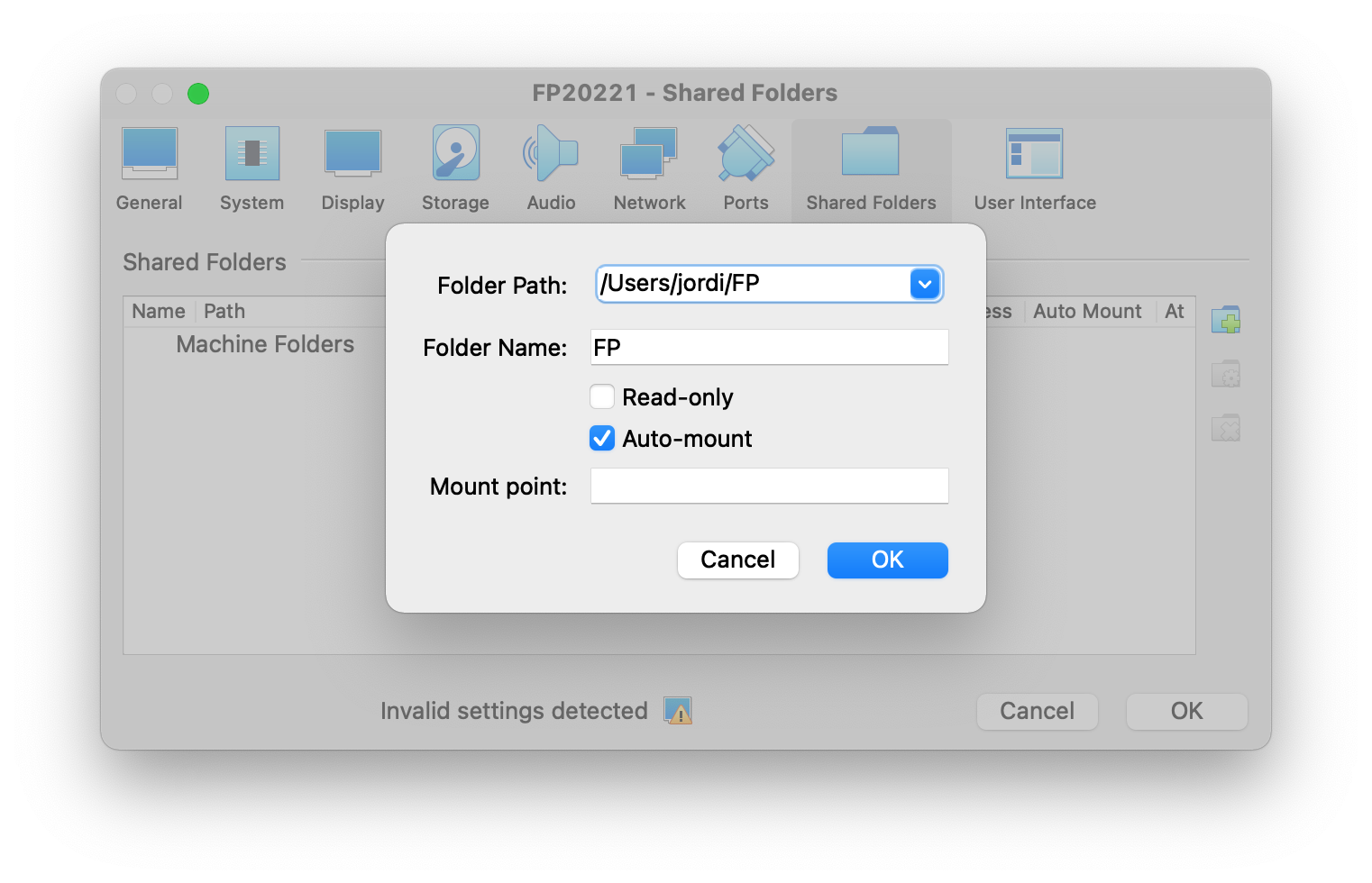Click the Auto Mount column header
This screenshot has width=1372, height=883.
(x=1087, y=311)
